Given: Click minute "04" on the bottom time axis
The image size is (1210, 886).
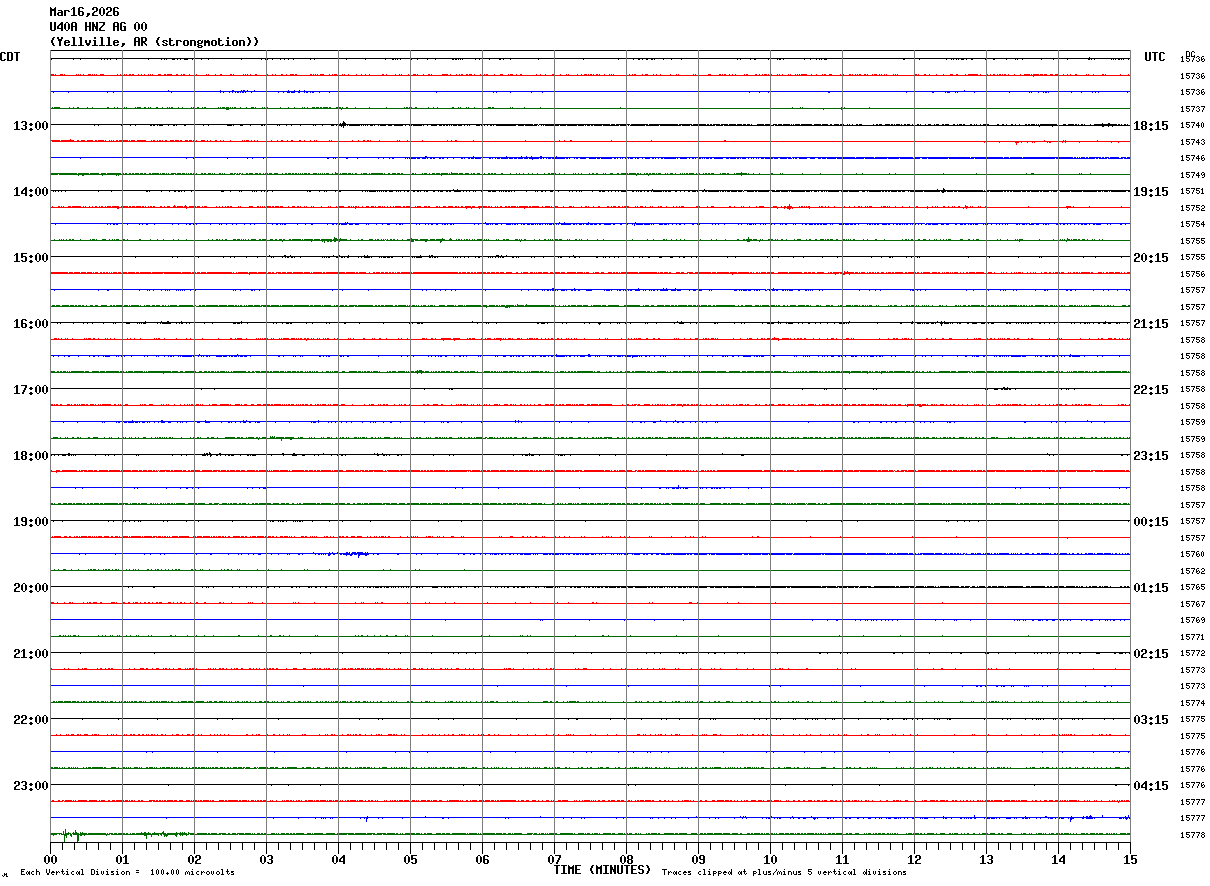Looking at the screenshot, I should [338, 860].
